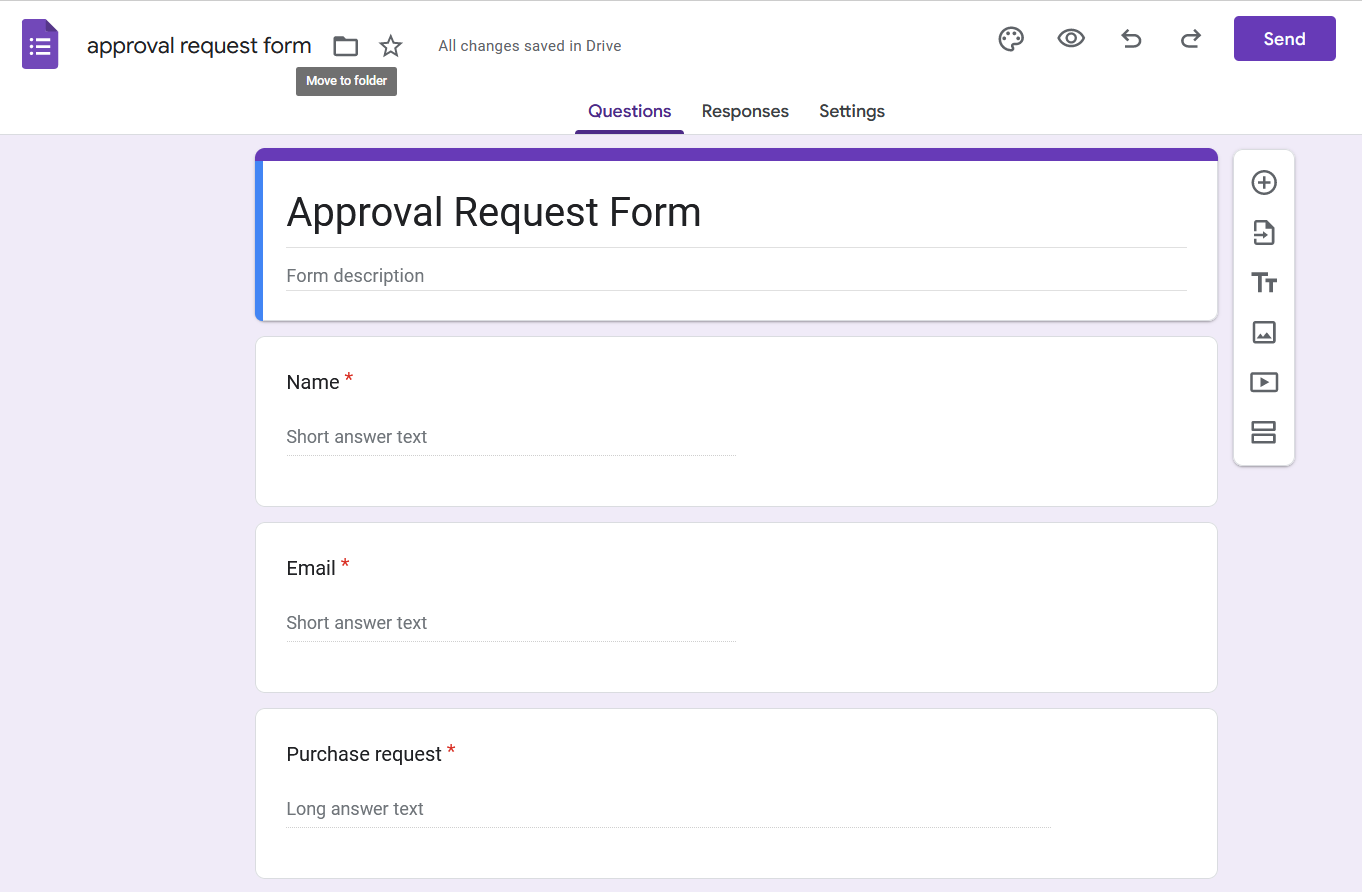Star the approval request form

coord(390,46)
